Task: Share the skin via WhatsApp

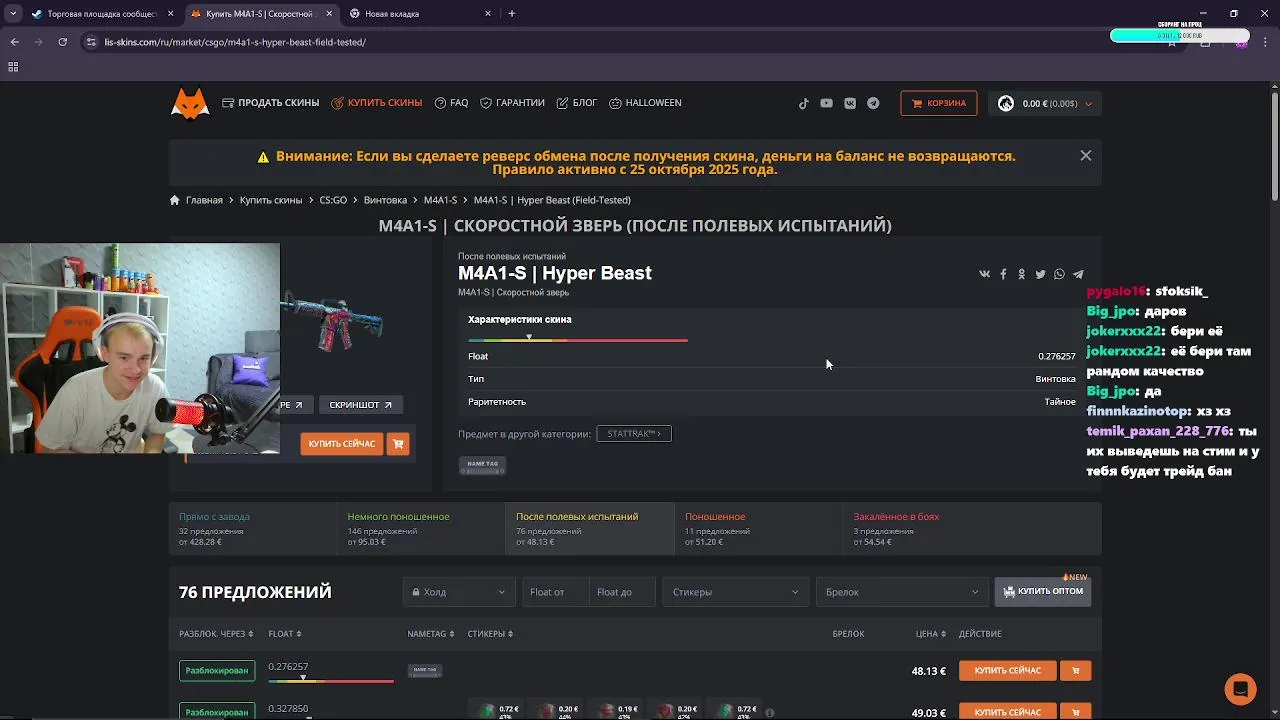Action: tap(1059, 274)
